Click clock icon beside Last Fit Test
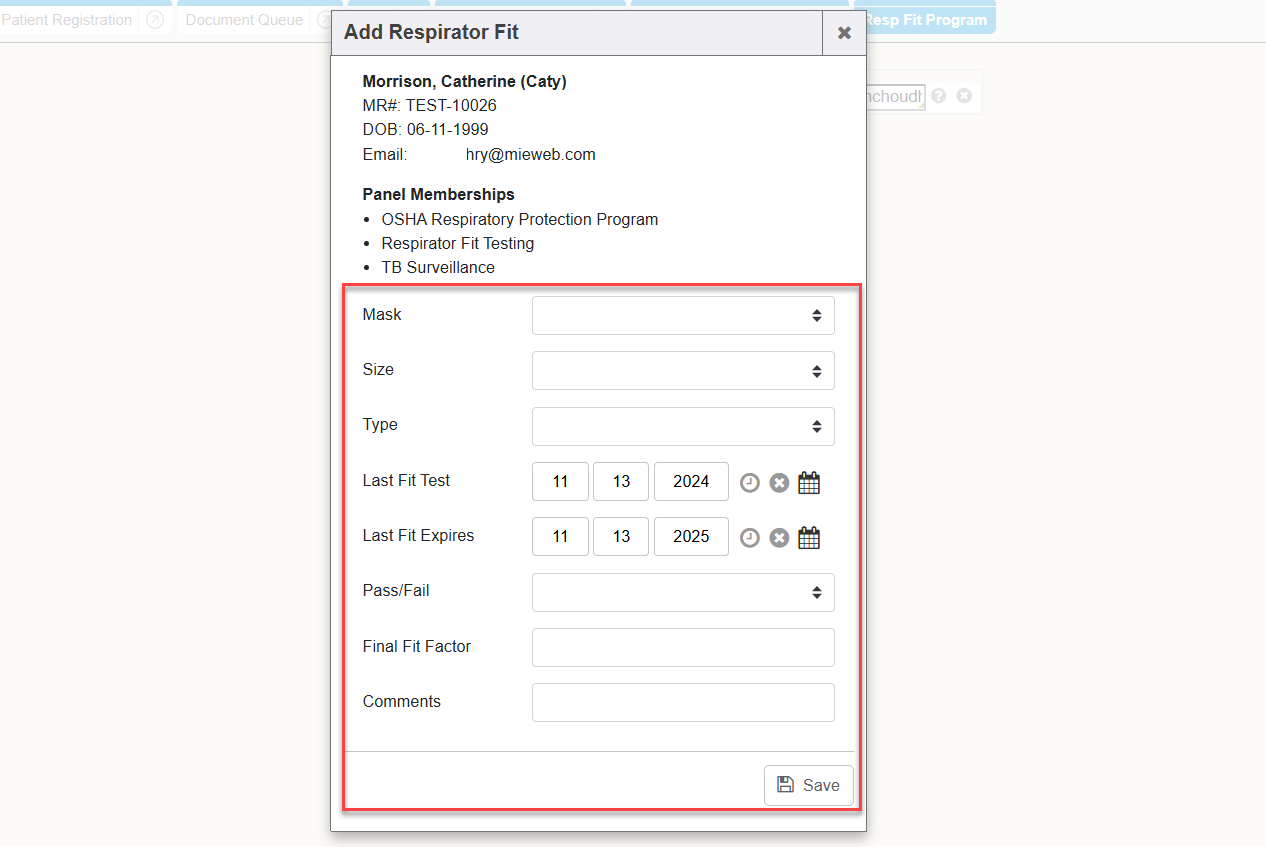 (x=749, y=483)
